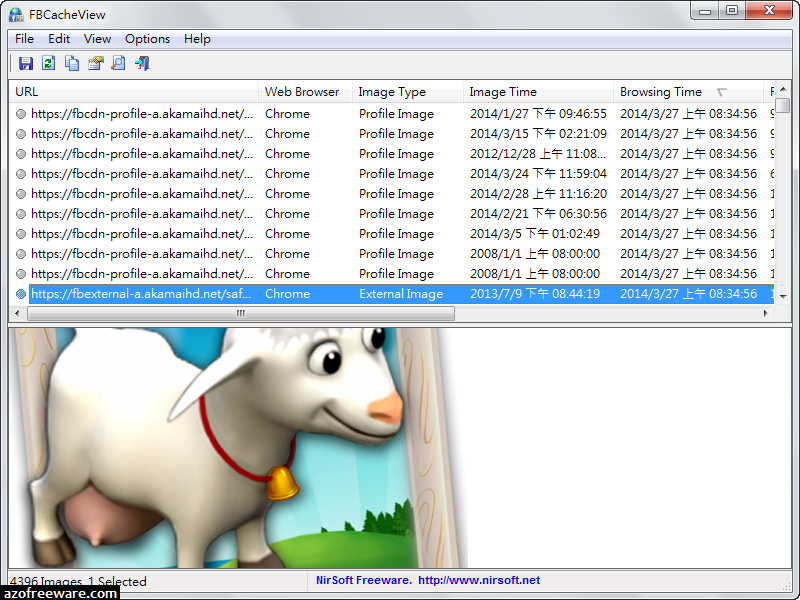Click row icon for 2014/3/24 image
800x600 pixels.
pyautogui.click(x=21, y=174)
